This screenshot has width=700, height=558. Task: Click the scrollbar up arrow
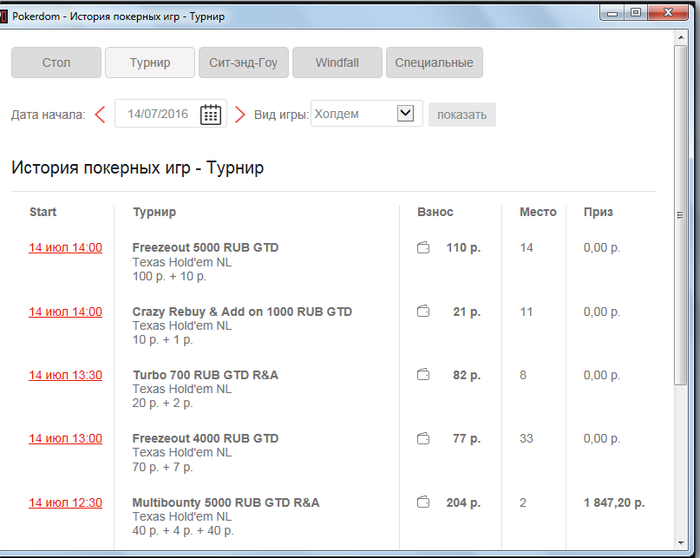[x=681, y=37]
